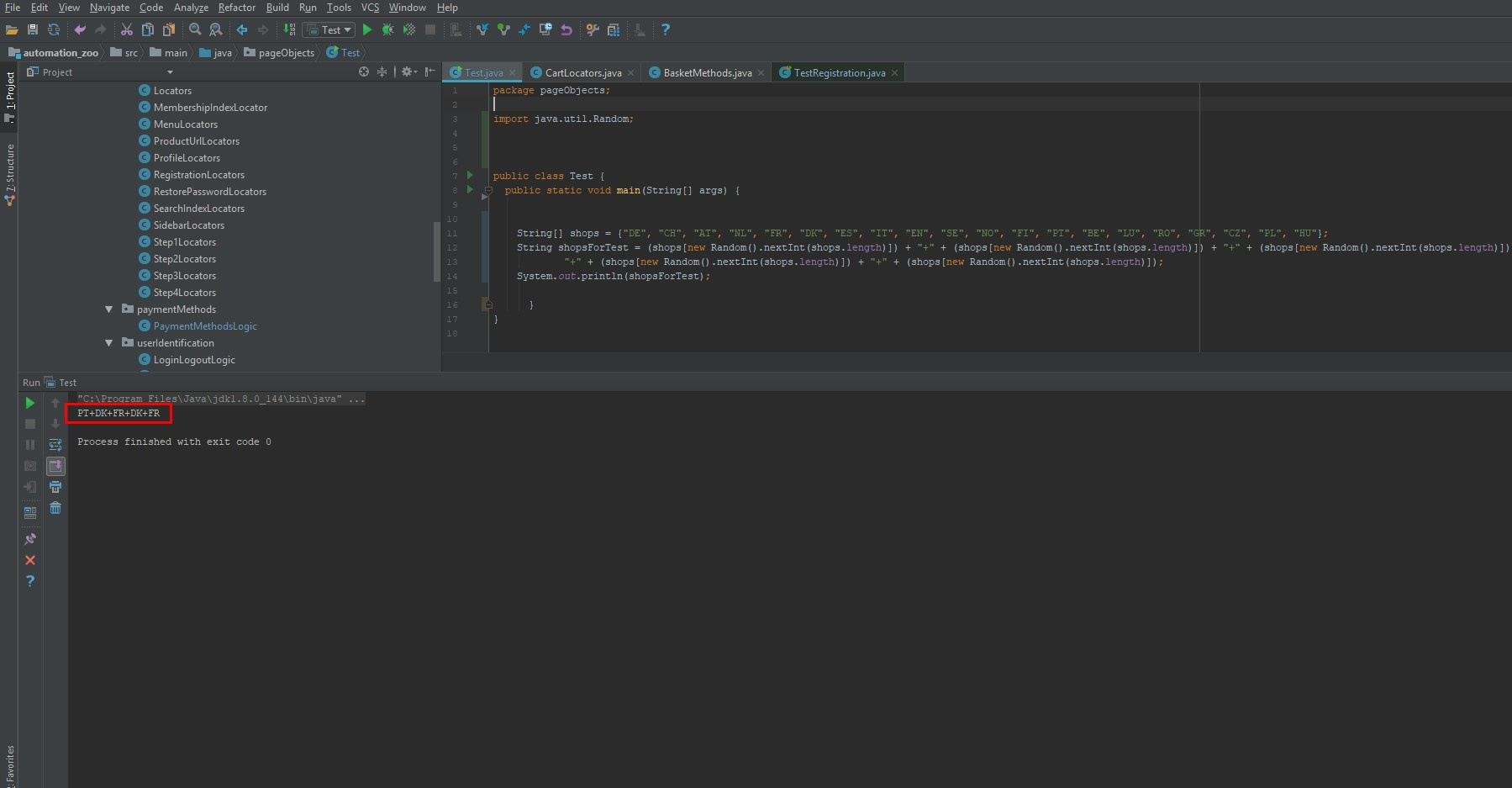Close the Test.java editor tab

512,72
